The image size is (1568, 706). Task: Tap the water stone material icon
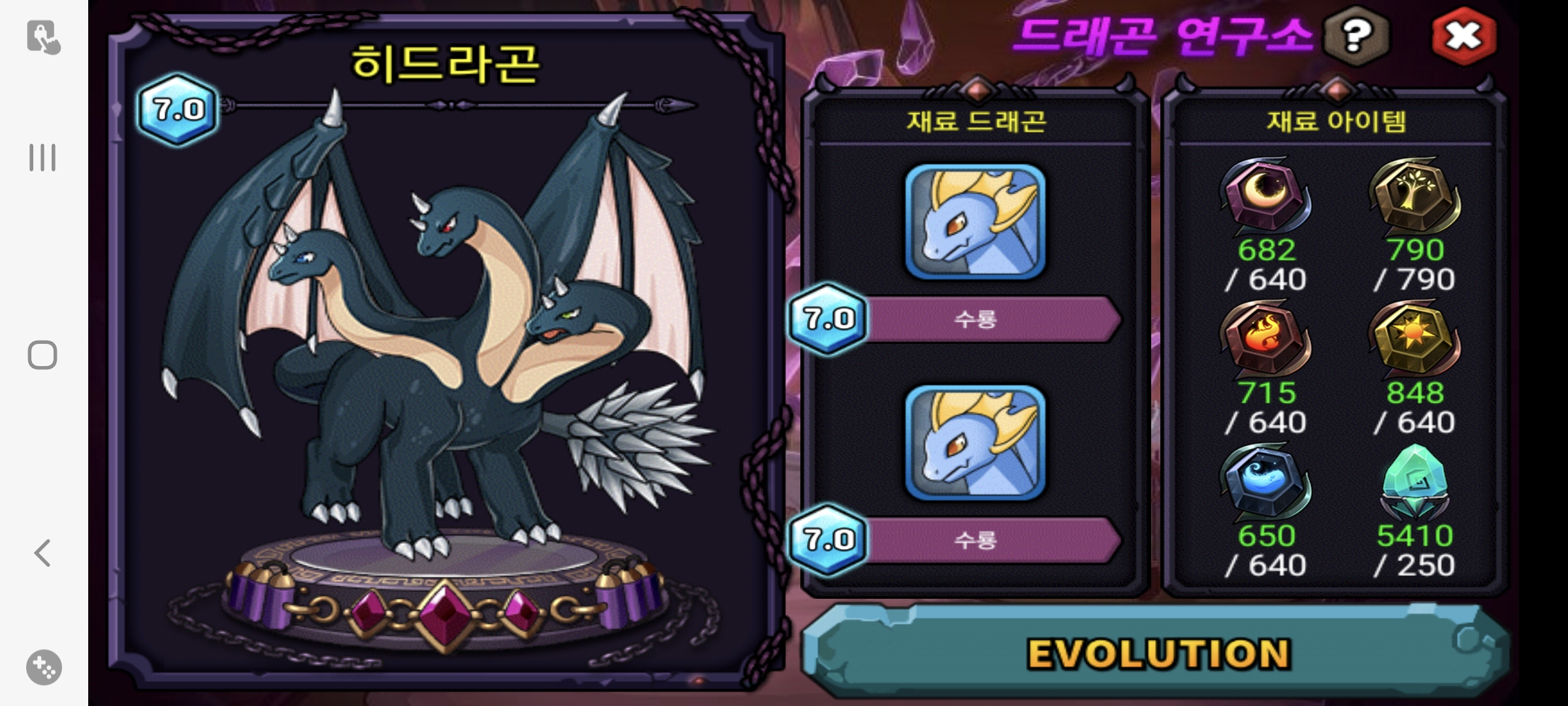click(1265, 482)
